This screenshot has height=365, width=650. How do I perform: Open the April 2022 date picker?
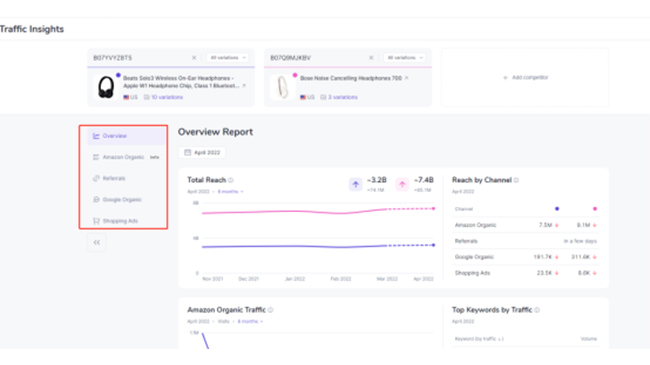[x=202, y=153]
